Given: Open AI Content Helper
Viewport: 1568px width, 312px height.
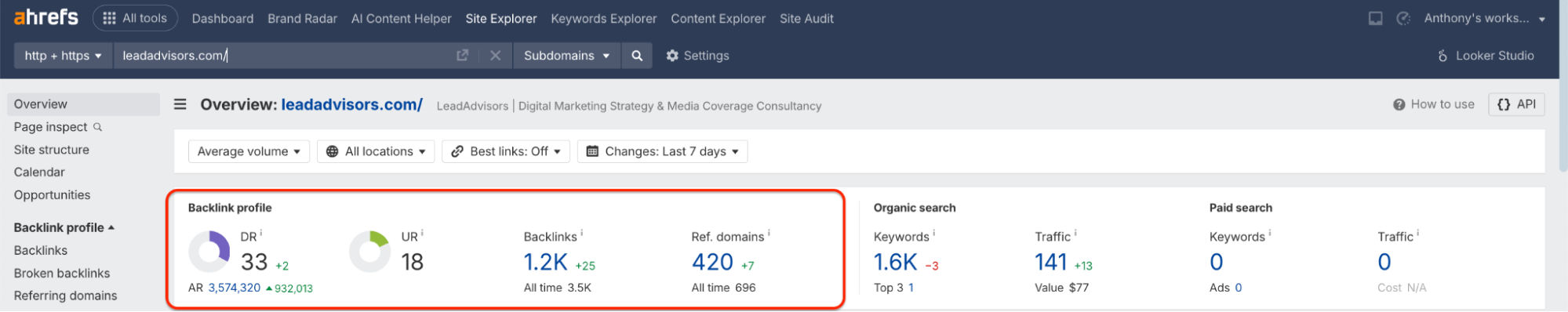Looking at the screenshot, I should (401, 18).
